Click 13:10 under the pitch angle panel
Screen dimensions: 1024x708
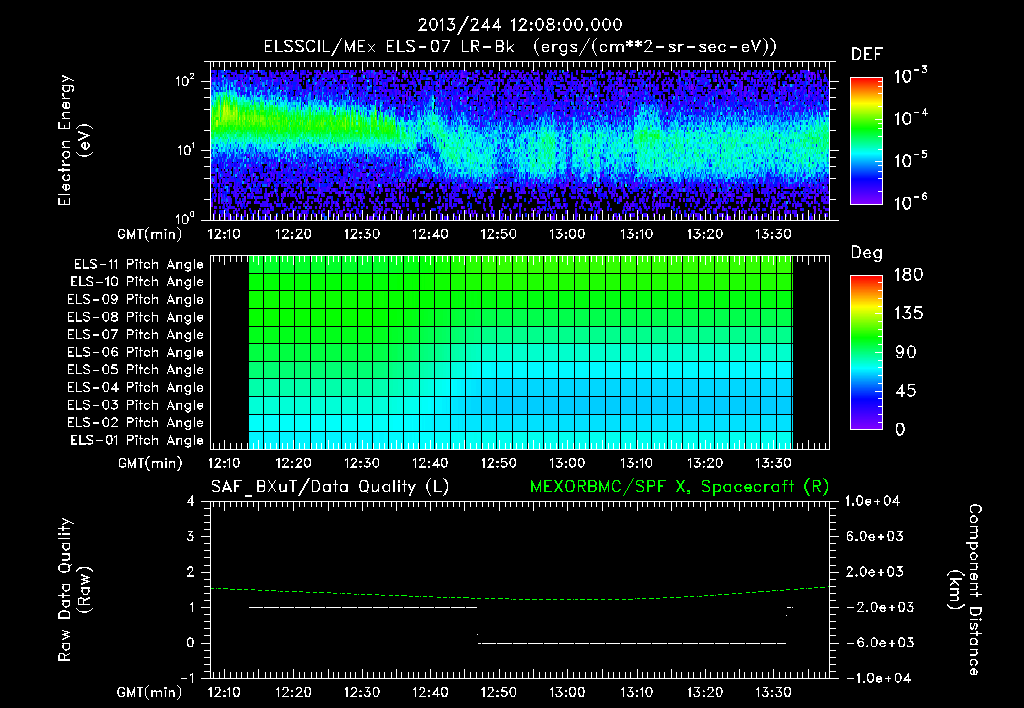636,463
